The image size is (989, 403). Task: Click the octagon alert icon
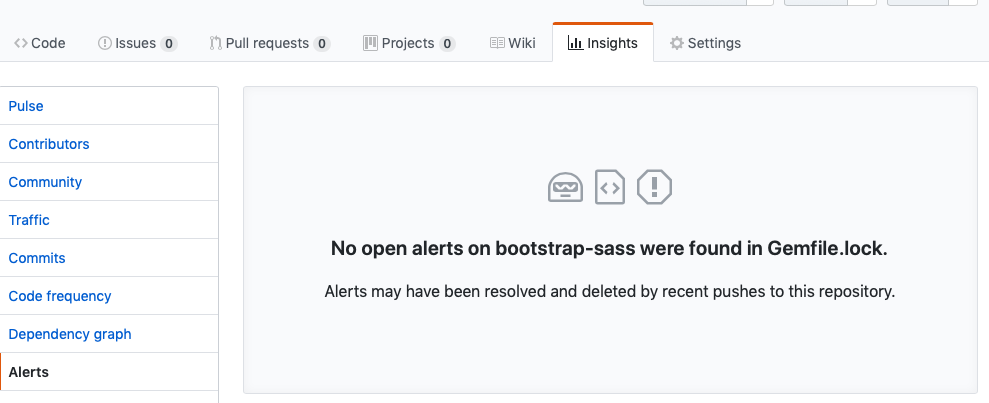[655, 187]
